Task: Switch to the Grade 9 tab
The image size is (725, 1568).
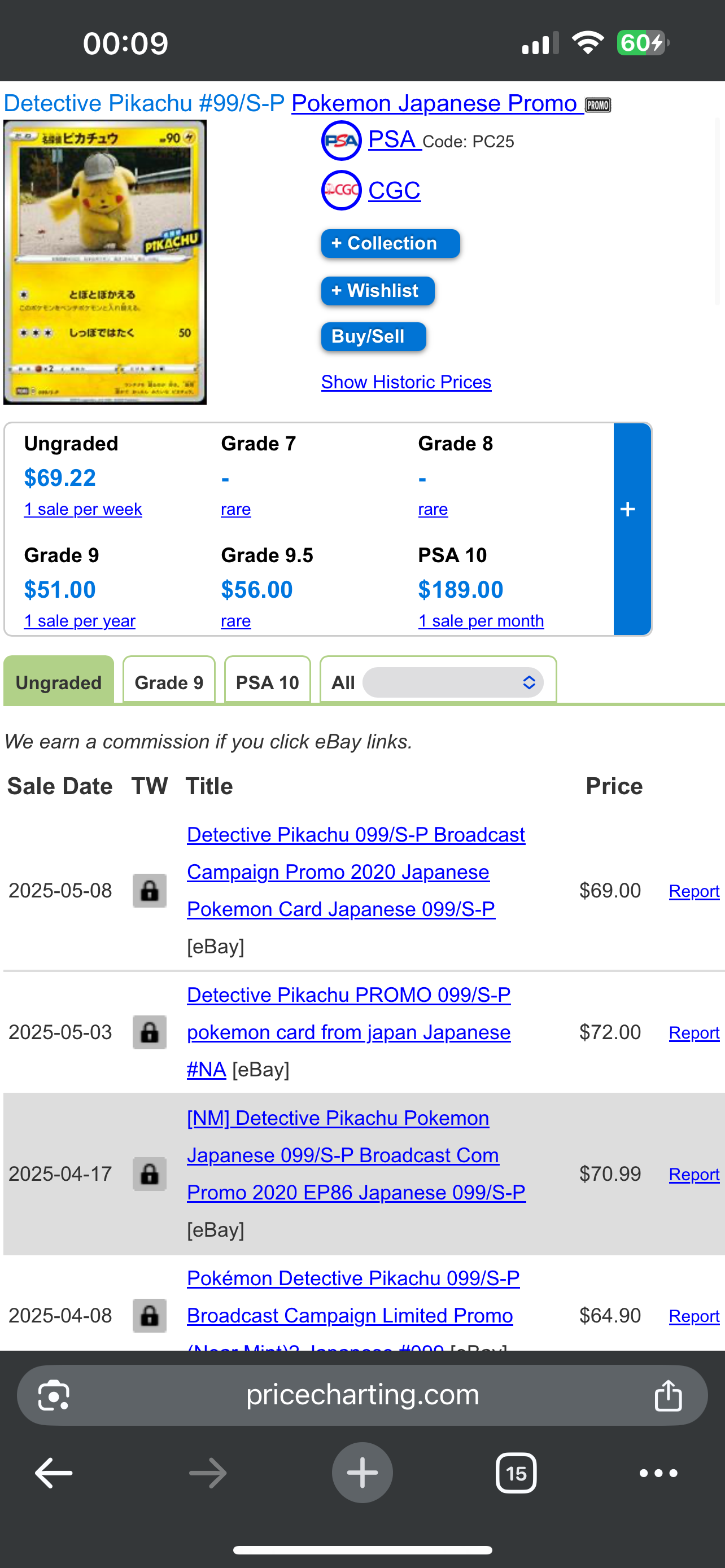Action: (169, 682)
